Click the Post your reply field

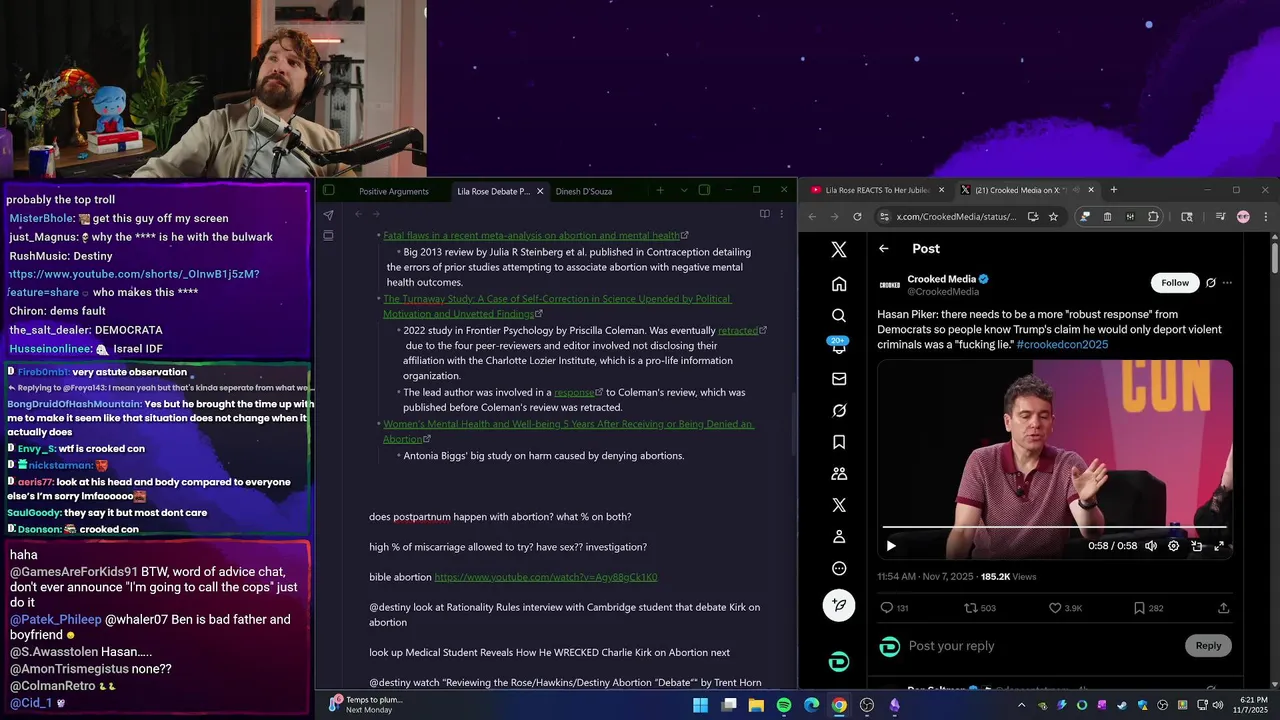[1040, 646]
